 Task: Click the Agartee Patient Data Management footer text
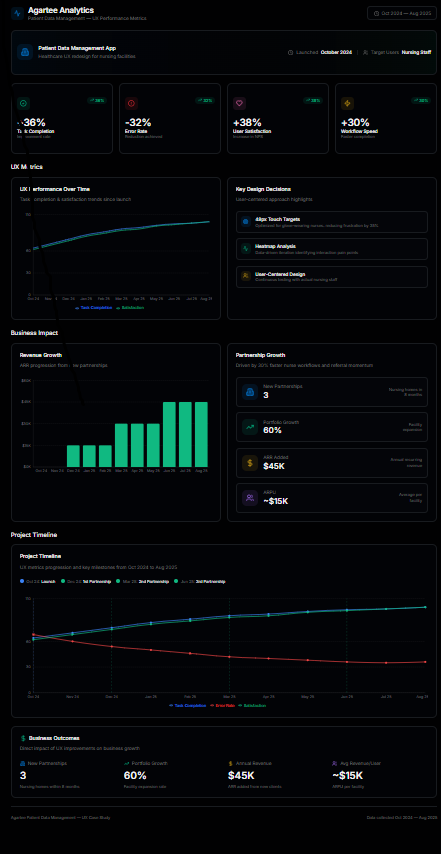(60, 818)
